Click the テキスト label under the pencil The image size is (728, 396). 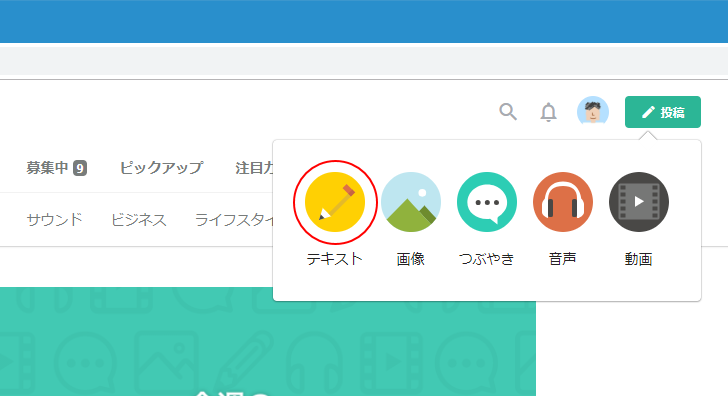pyautogui.click(x=334, y=259)
